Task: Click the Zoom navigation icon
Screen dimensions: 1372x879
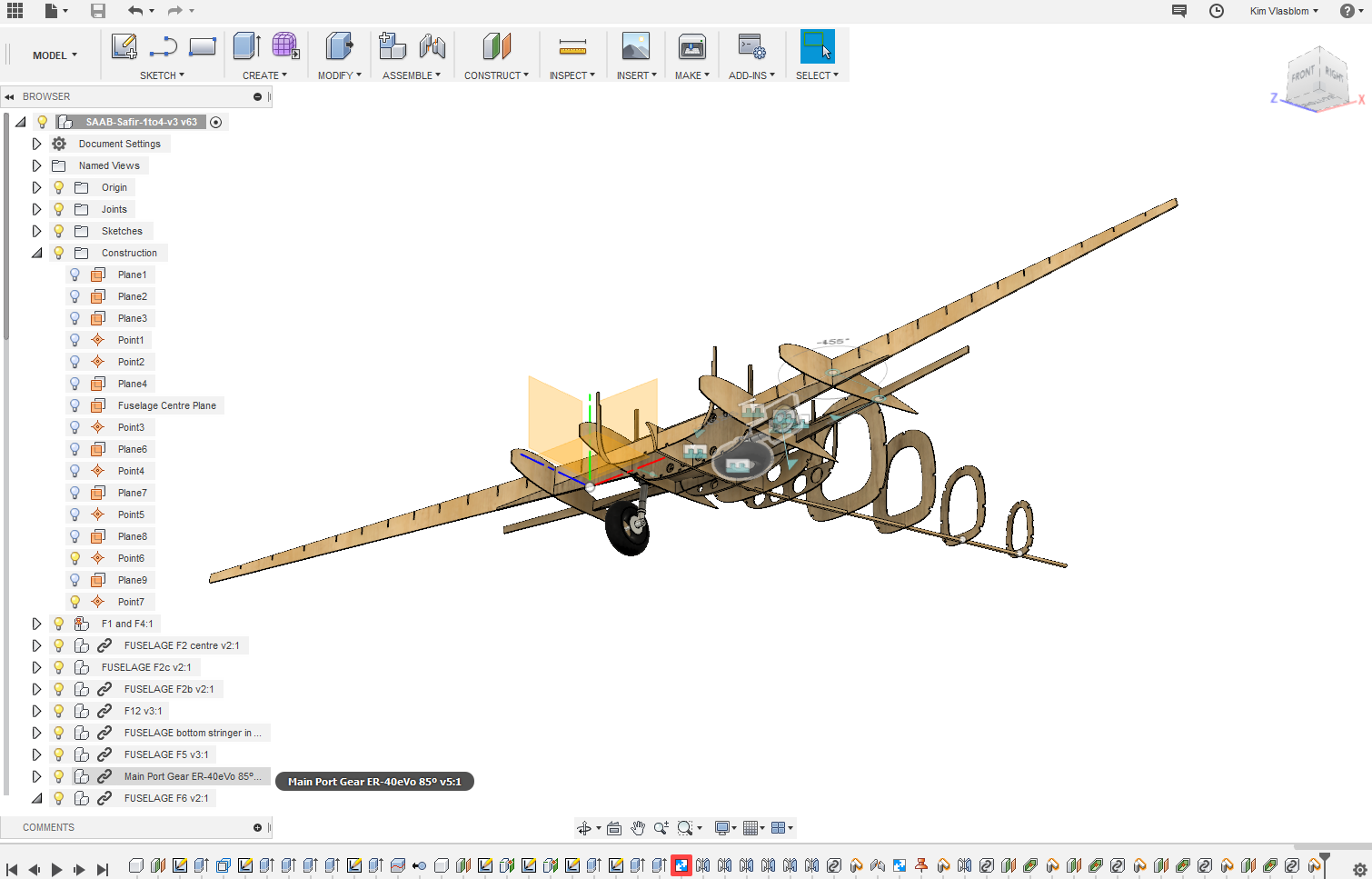Action: click(661, 828)
